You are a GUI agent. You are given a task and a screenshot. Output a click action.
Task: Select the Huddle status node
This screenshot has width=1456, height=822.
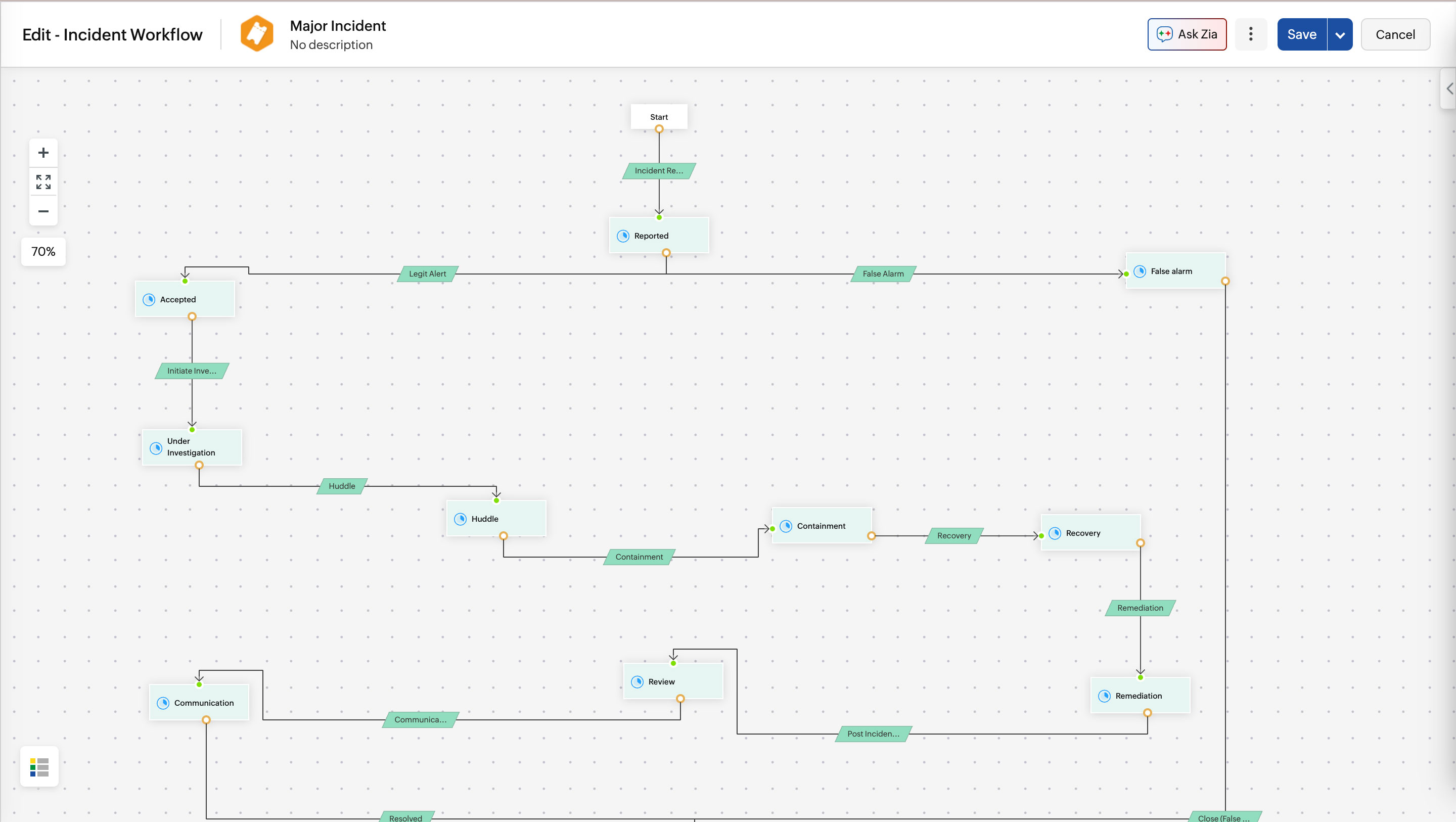point(496,518)
